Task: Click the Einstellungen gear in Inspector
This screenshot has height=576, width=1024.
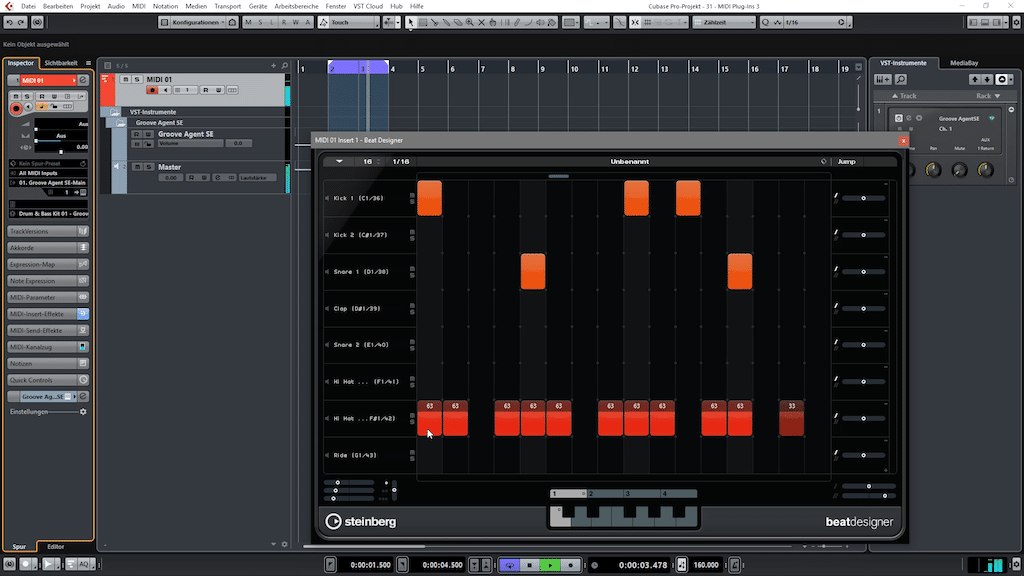Action: click(83, 412)
